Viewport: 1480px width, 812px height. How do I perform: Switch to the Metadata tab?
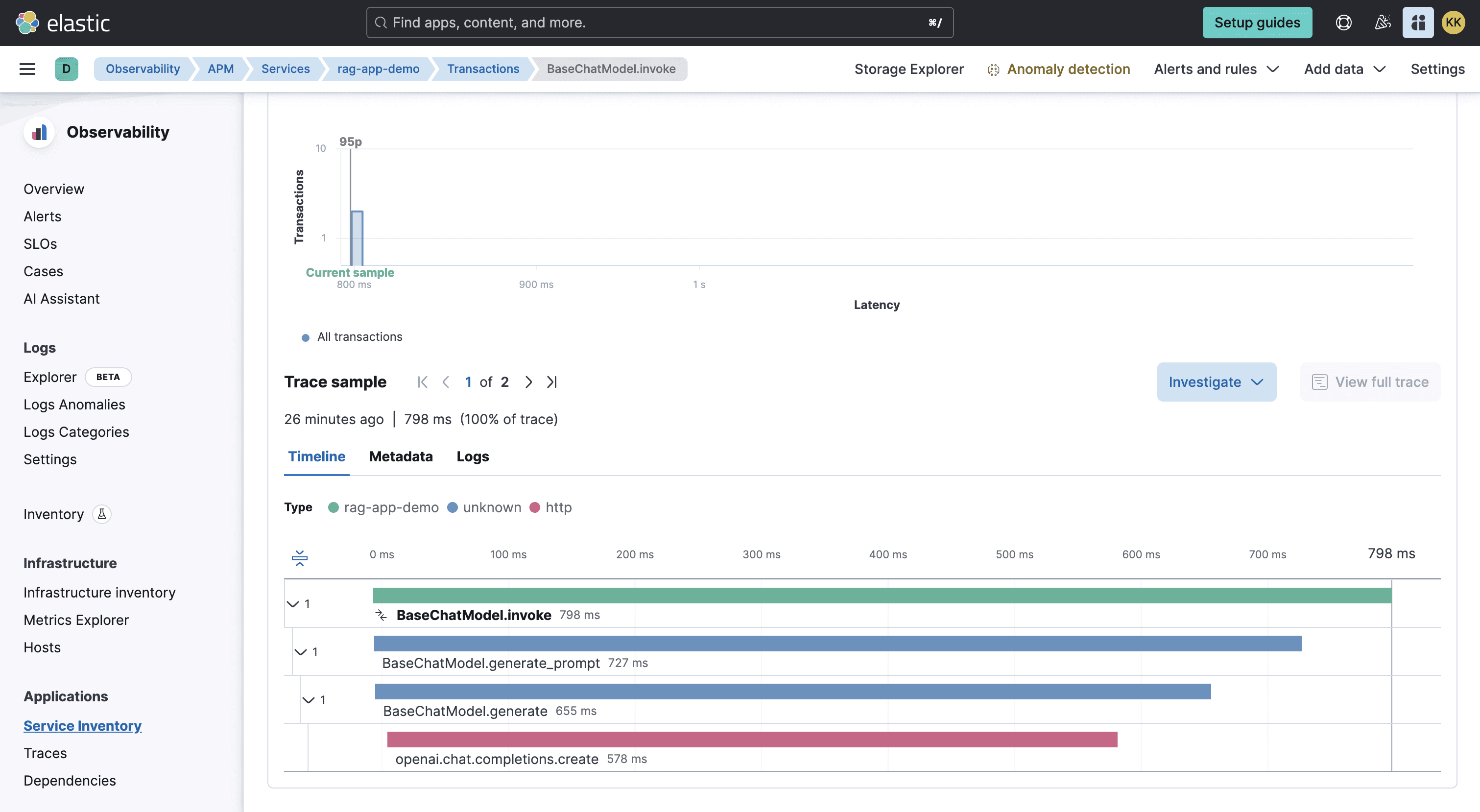click(401, 456)
